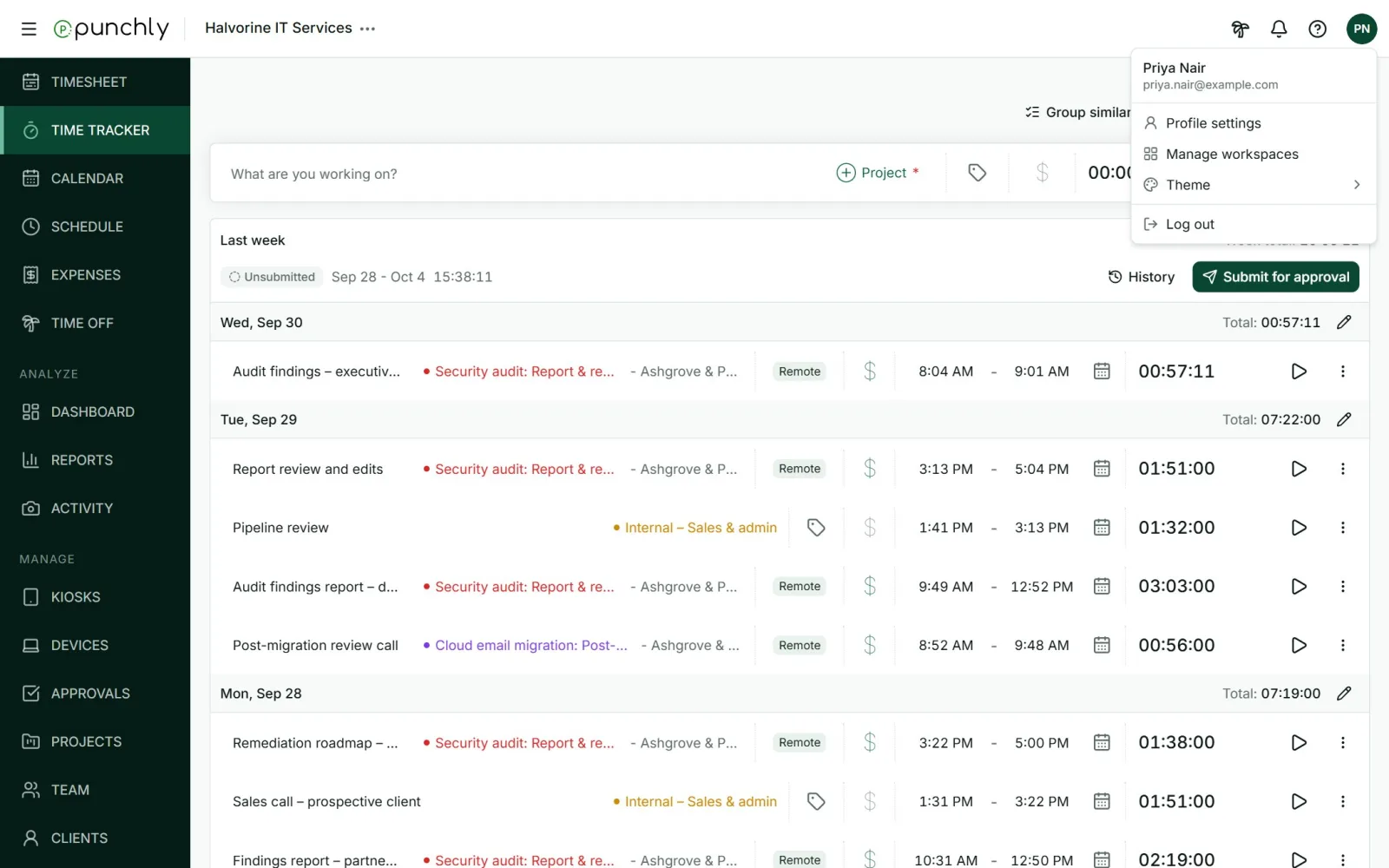This screenshot has height=868, width=1389.
Task: Open calendar picker for Pipeline review entry
Action: pyautogui.click(x=1102, y=528)
